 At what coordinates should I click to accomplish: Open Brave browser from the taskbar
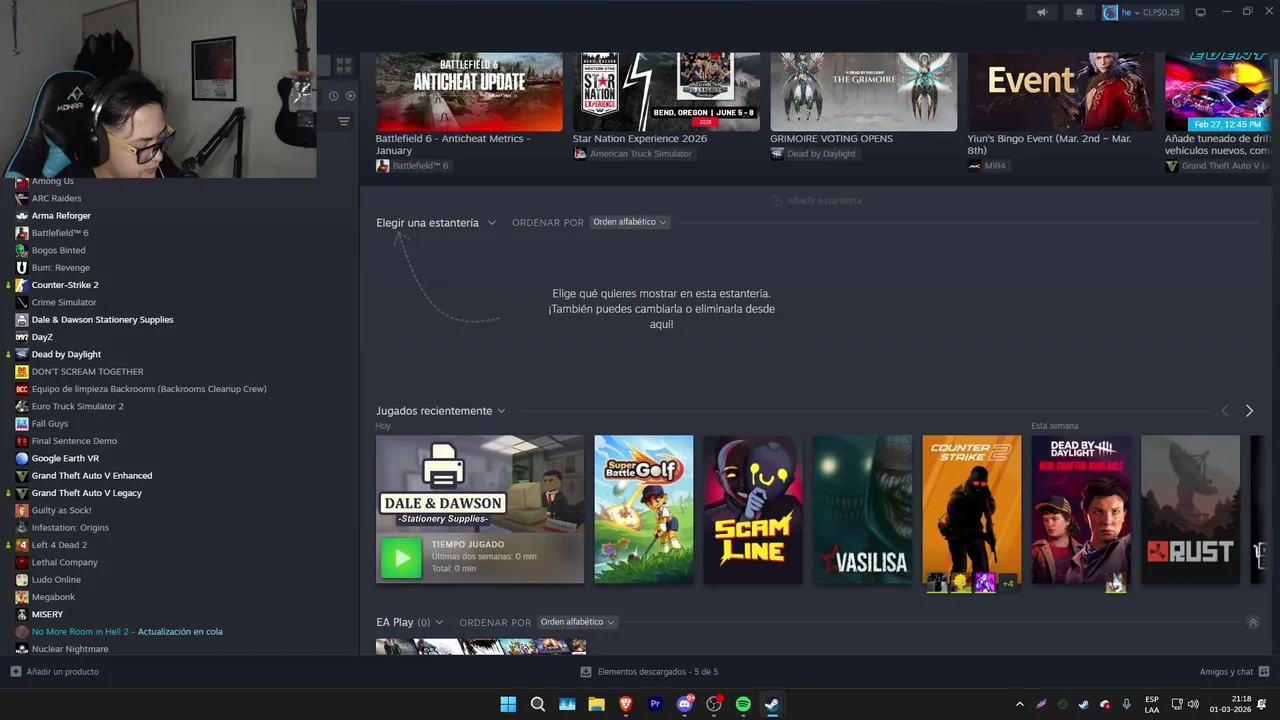(x=626, y=704)
